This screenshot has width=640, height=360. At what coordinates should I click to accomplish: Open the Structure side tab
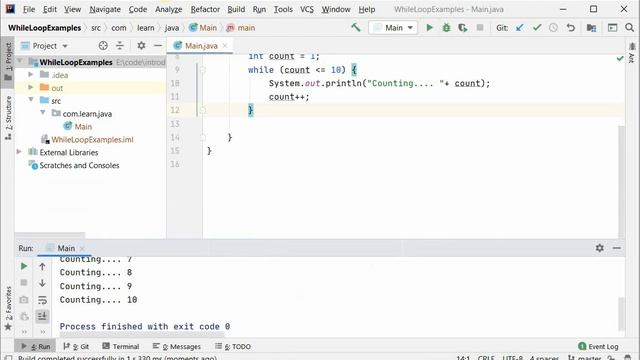(x=8, y=118)
